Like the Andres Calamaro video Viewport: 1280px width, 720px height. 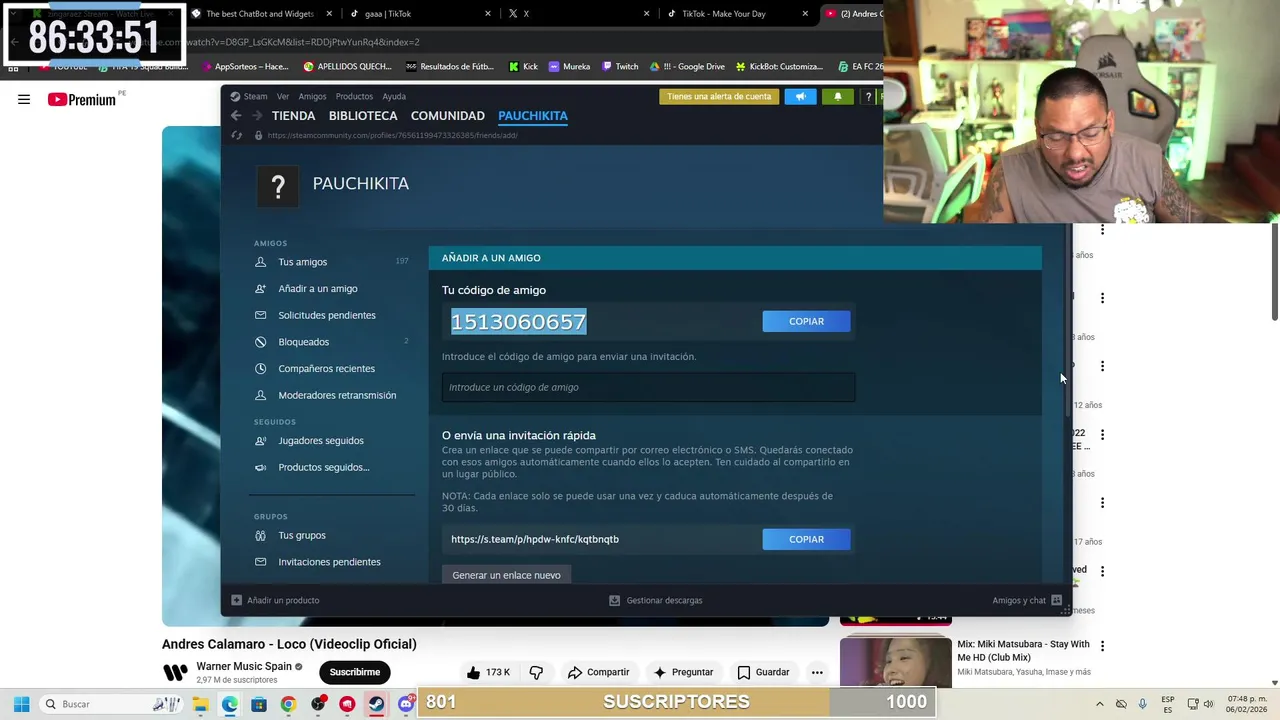pyautogui.click(x=488, y=672)
